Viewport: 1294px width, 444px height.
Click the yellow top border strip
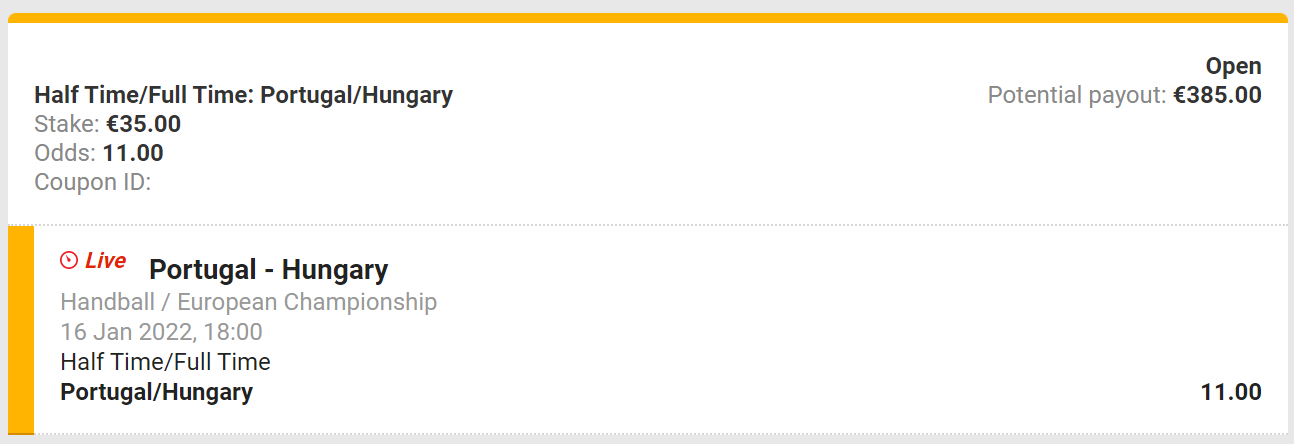point(647,18)
